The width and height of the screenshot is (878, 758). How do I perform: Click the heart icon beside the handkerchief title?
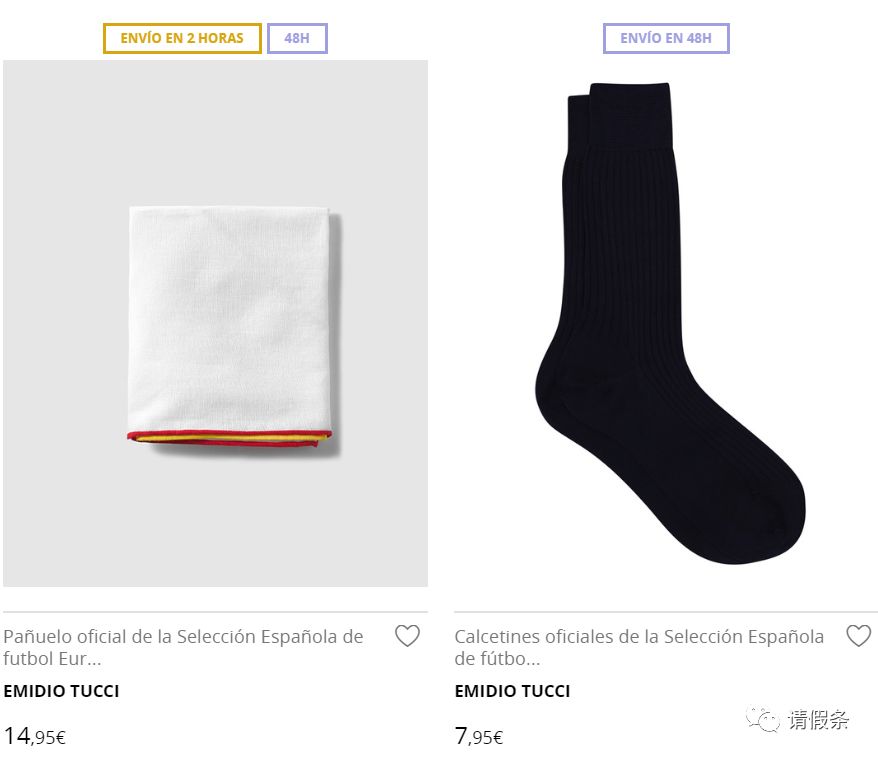tap(408, 636)
